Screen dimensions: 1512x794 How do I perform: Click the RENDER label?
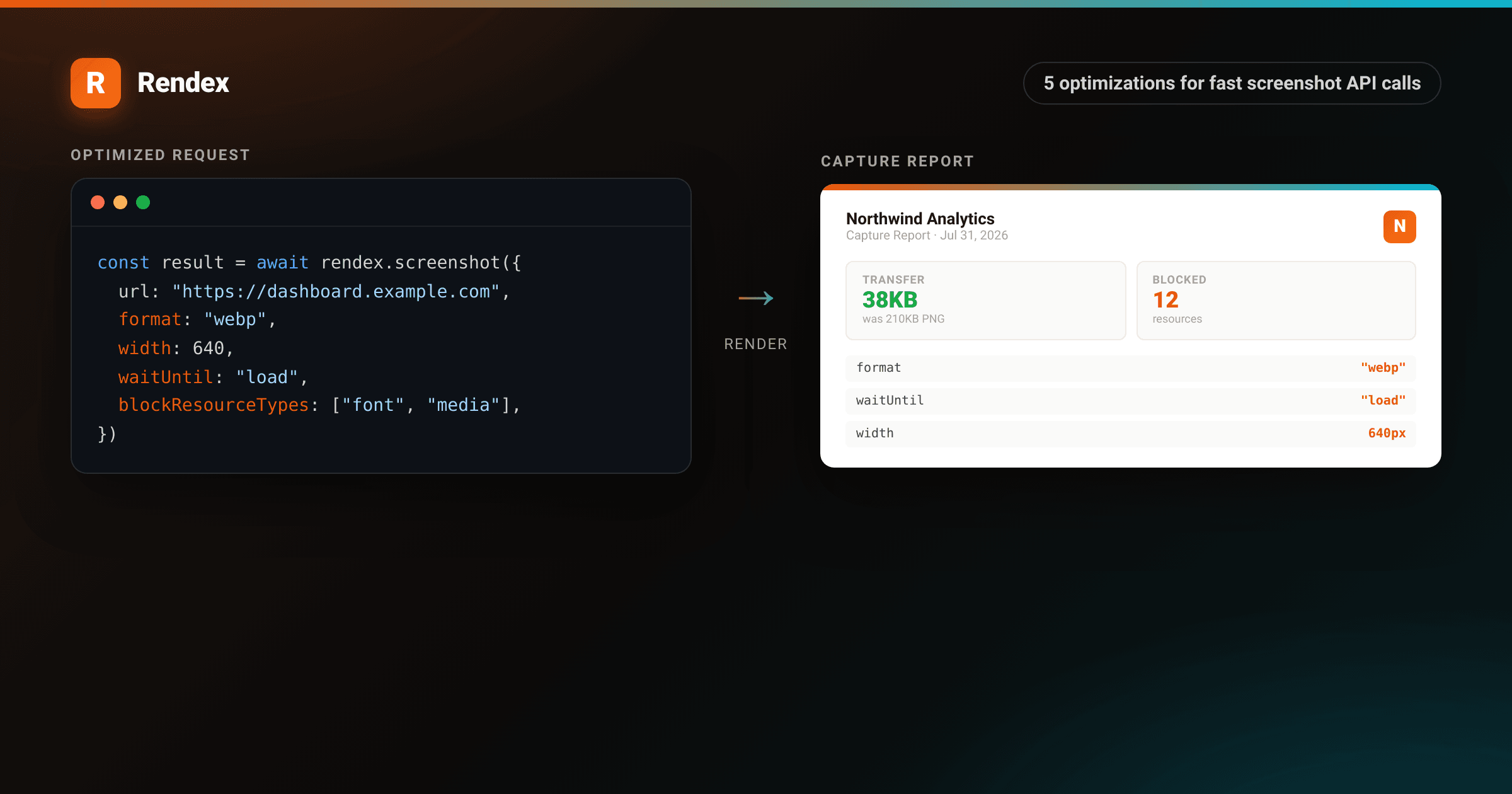click(755, 344)
